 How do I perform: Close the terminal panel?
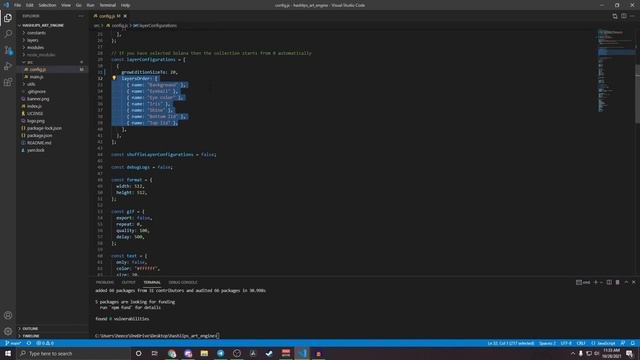[633, 282]
